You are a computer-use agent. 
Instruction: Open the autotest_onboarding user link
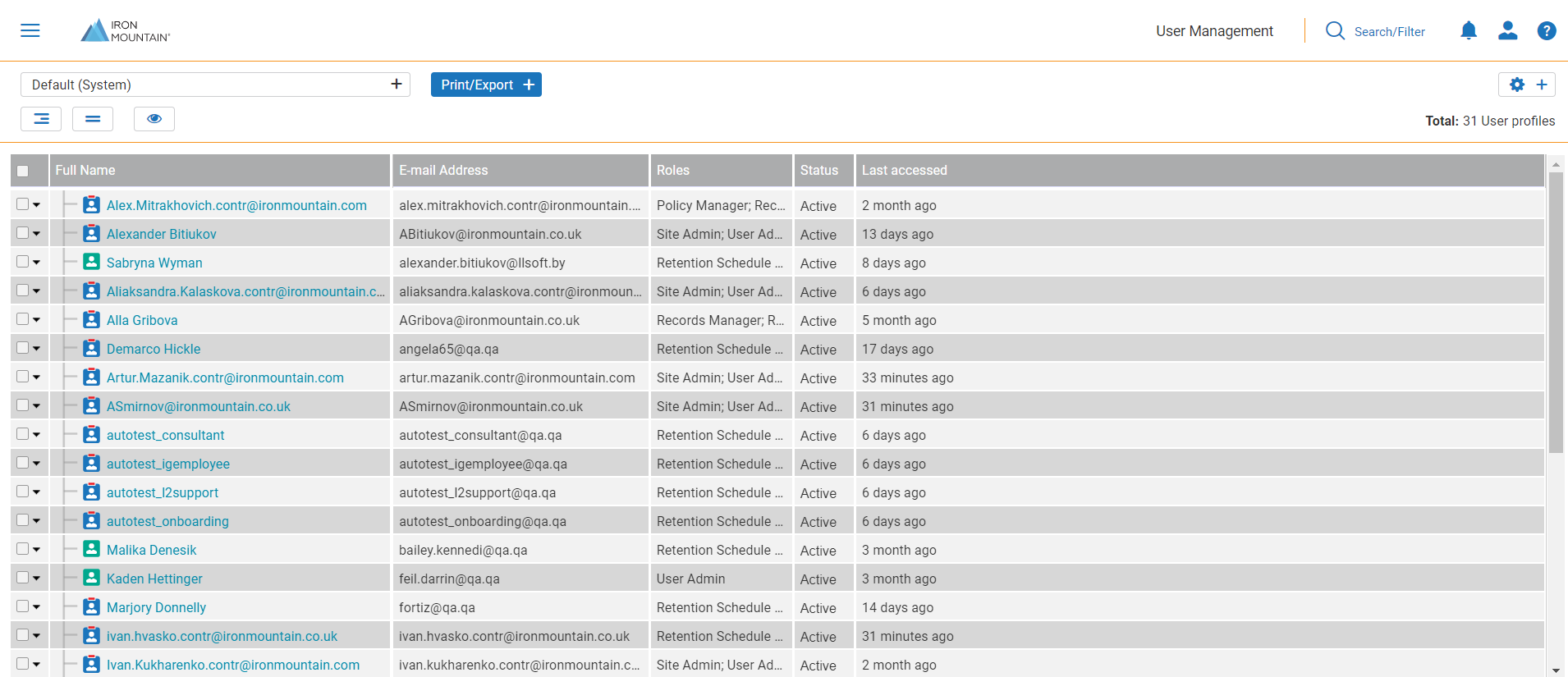pos(167,521)
